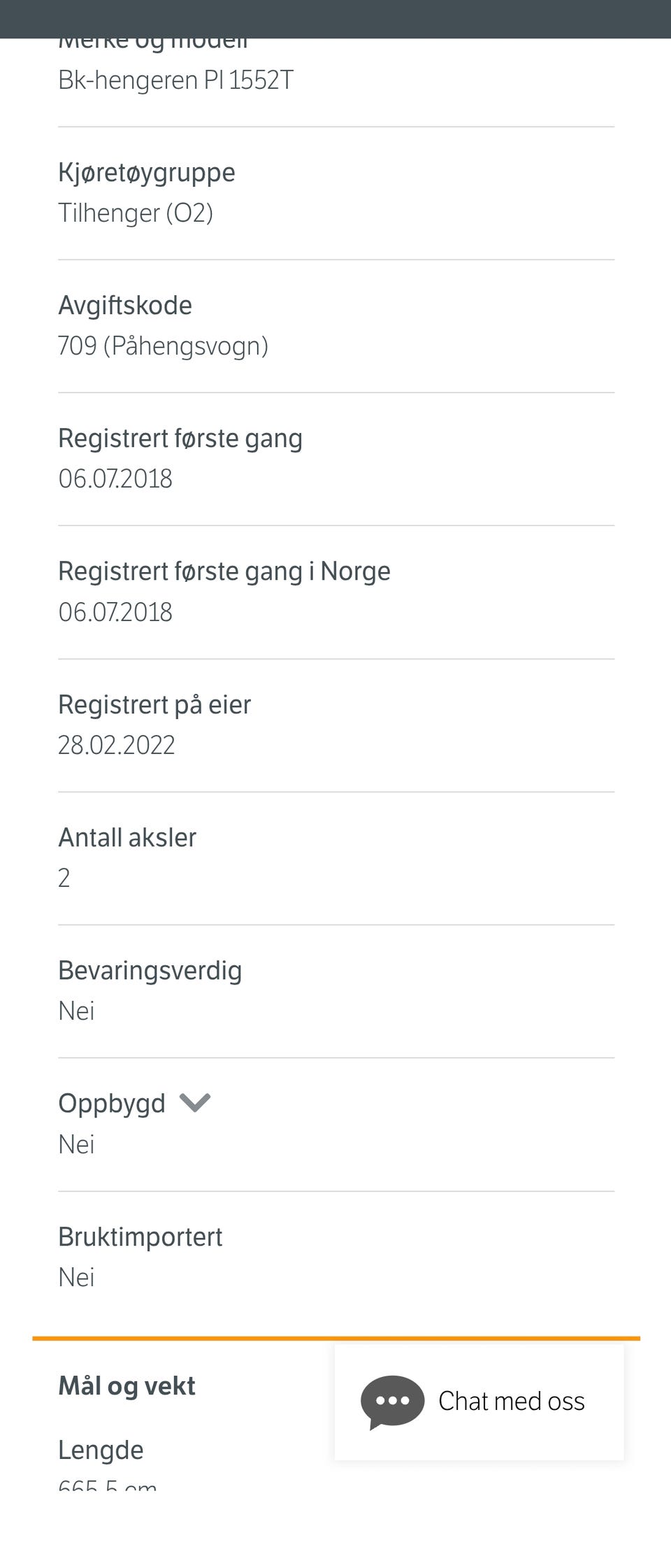Click the chat speech bubble icon
This screenshot has height=1568, width=671.
[x=392, y=1402]
